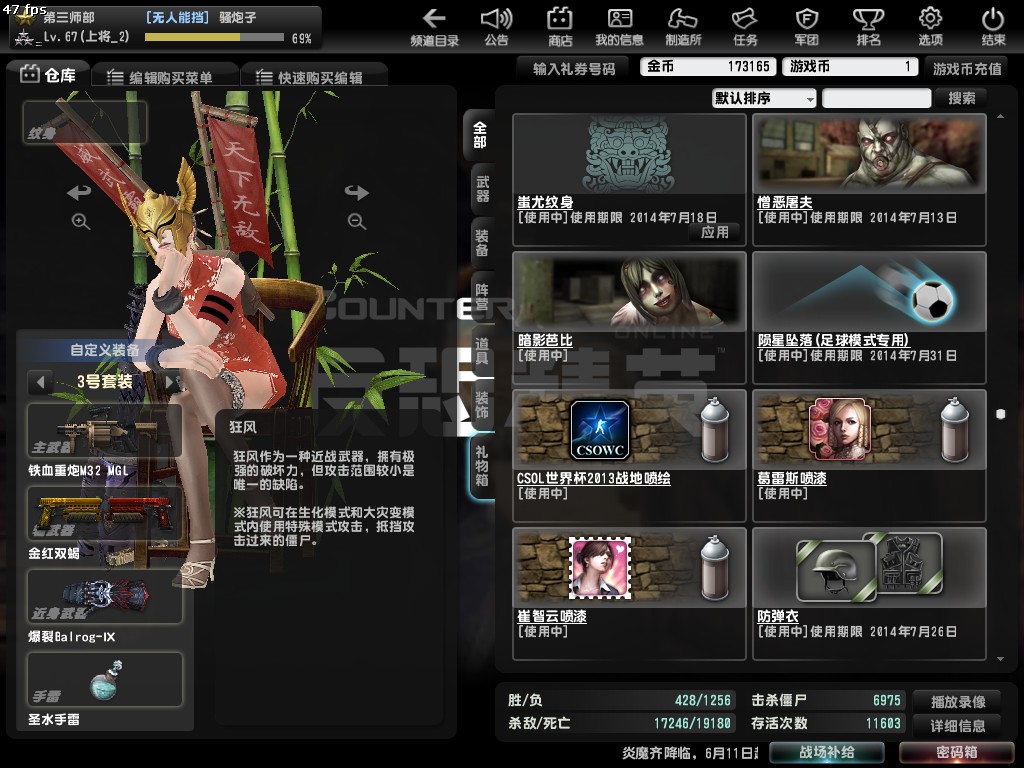The width and height of the screenshot is (1024, 768).
Task: Click the inventory search input field
Action: click(876, 99)
